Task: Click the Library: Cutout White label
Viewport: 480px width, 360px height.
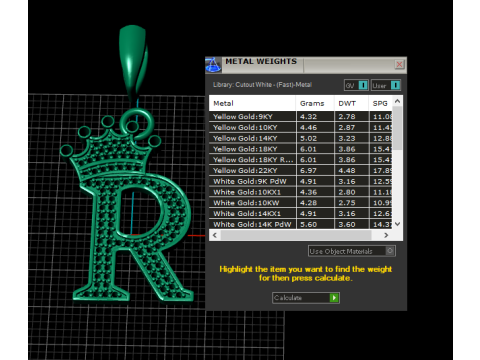Action: (262, 85)
